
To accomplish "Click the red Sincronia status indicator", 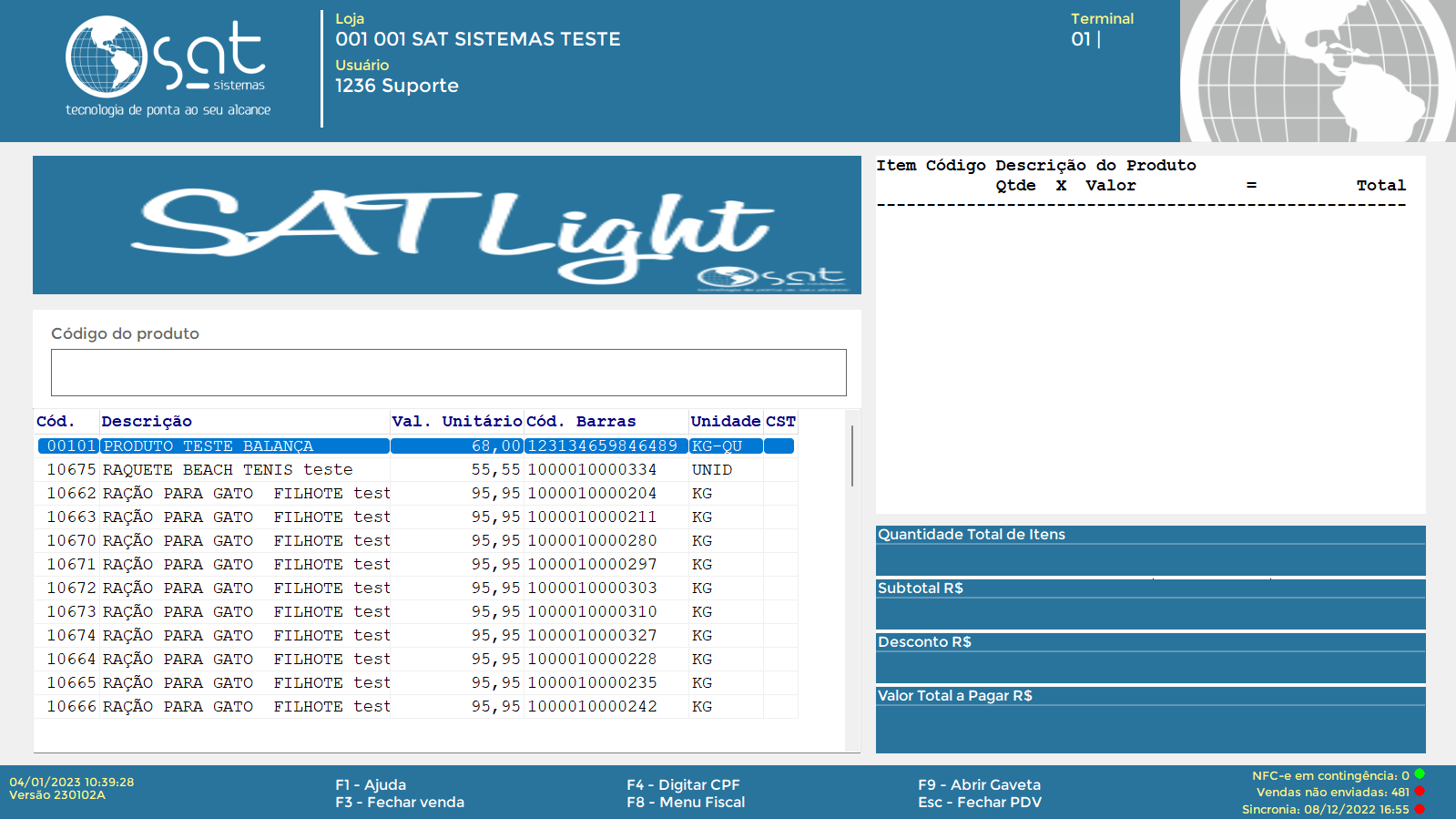I will tap(1420, 809).
